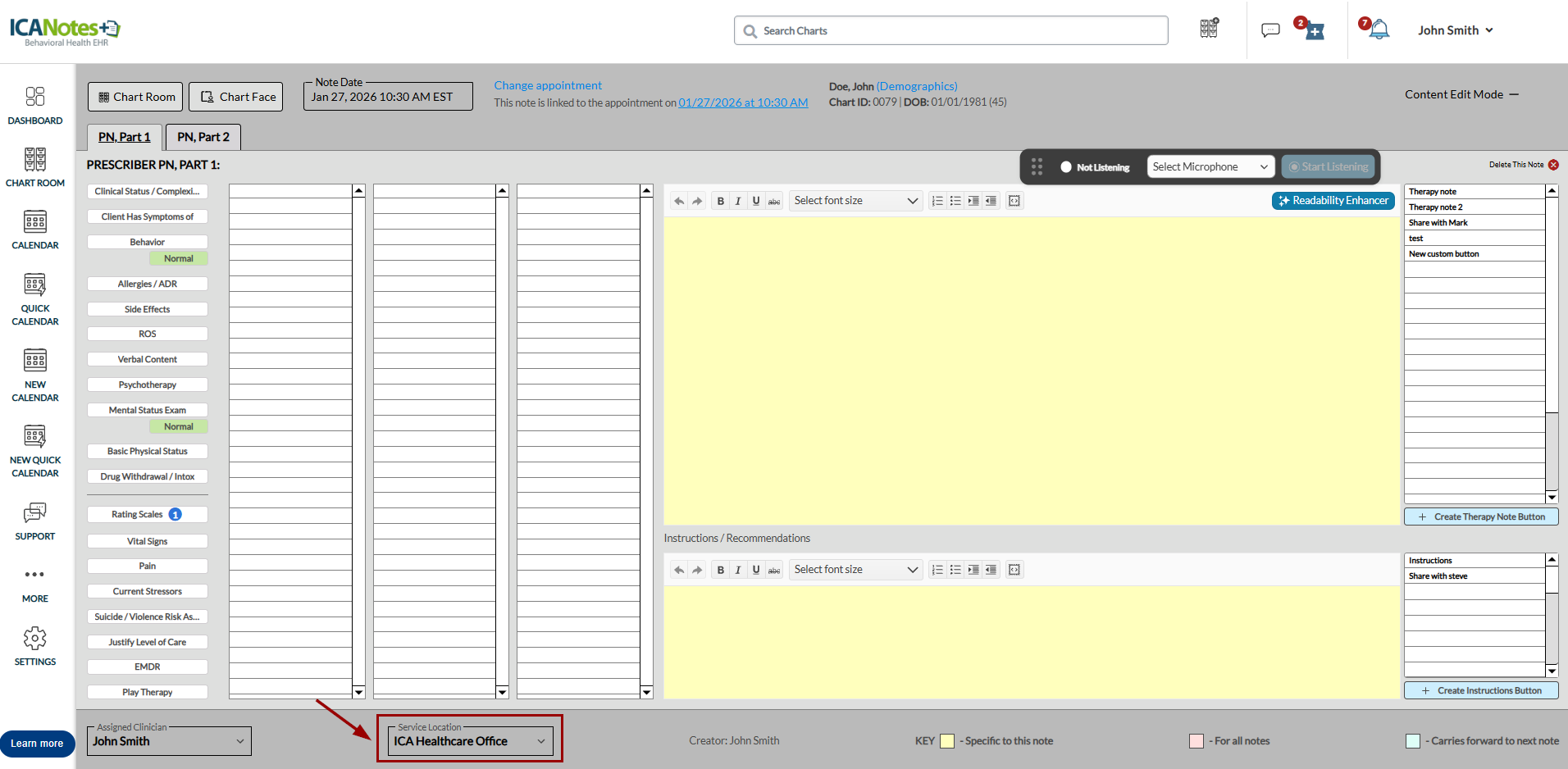This screenshot has height=769, width=1568.
Task: Open the Select Microphone dropdown
Action: 1210,167
